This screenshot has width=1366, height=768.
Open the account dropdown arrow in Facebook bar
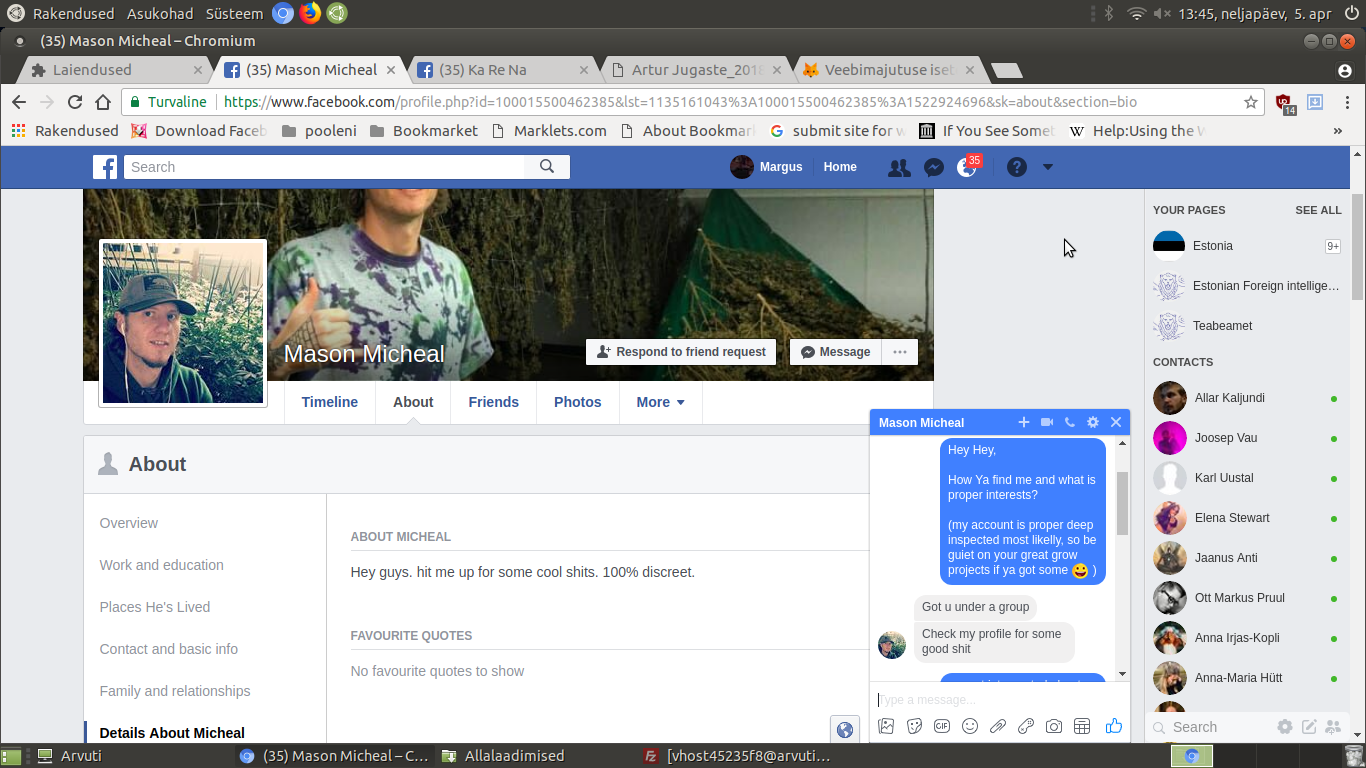(x=1048, y=167)
